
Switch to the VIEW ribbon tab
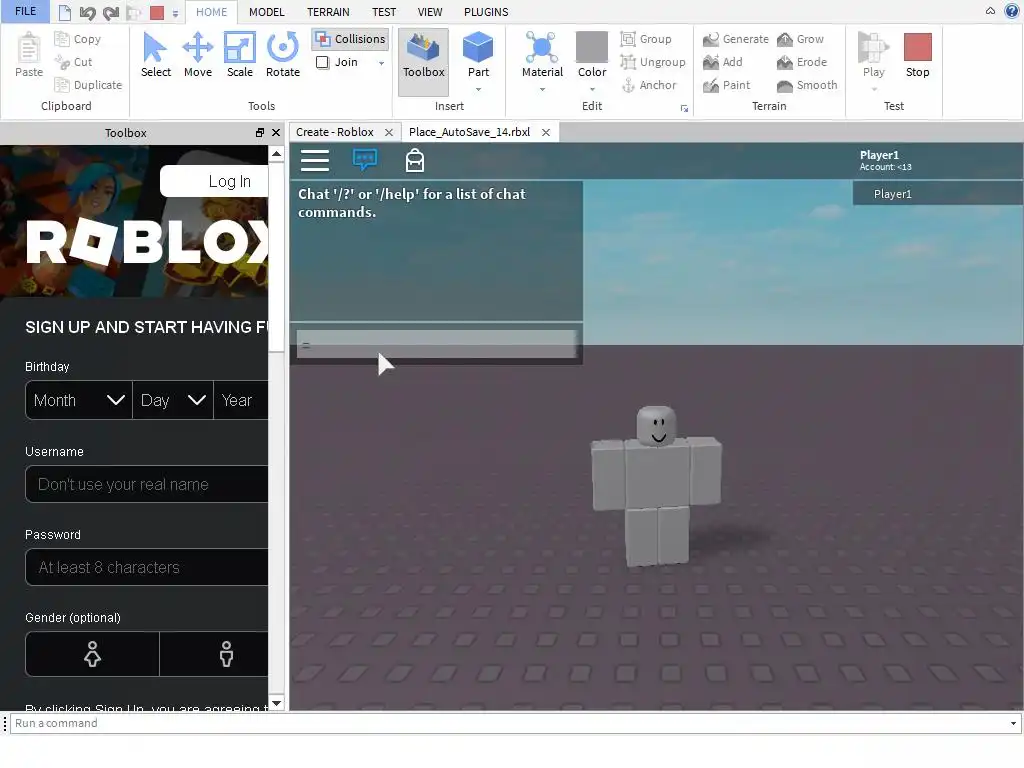[x=430, y=12]
